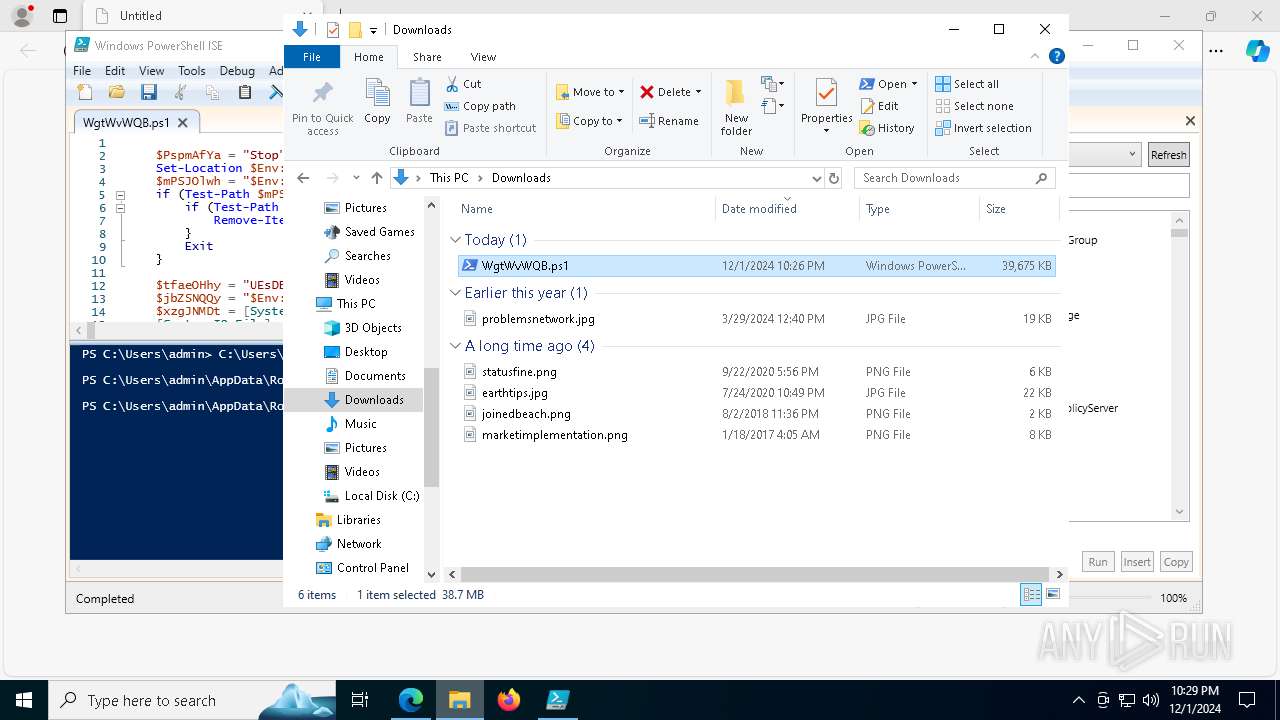Click Search Downloads input field

955,178
